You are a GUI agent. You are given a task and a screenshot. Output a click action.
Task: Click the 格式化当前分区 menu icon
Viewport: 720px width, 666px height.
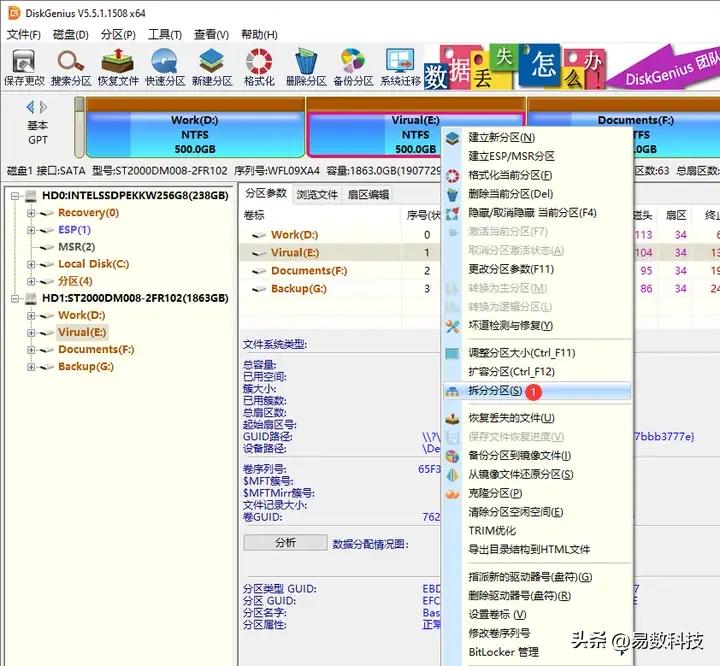pos(452,175)
